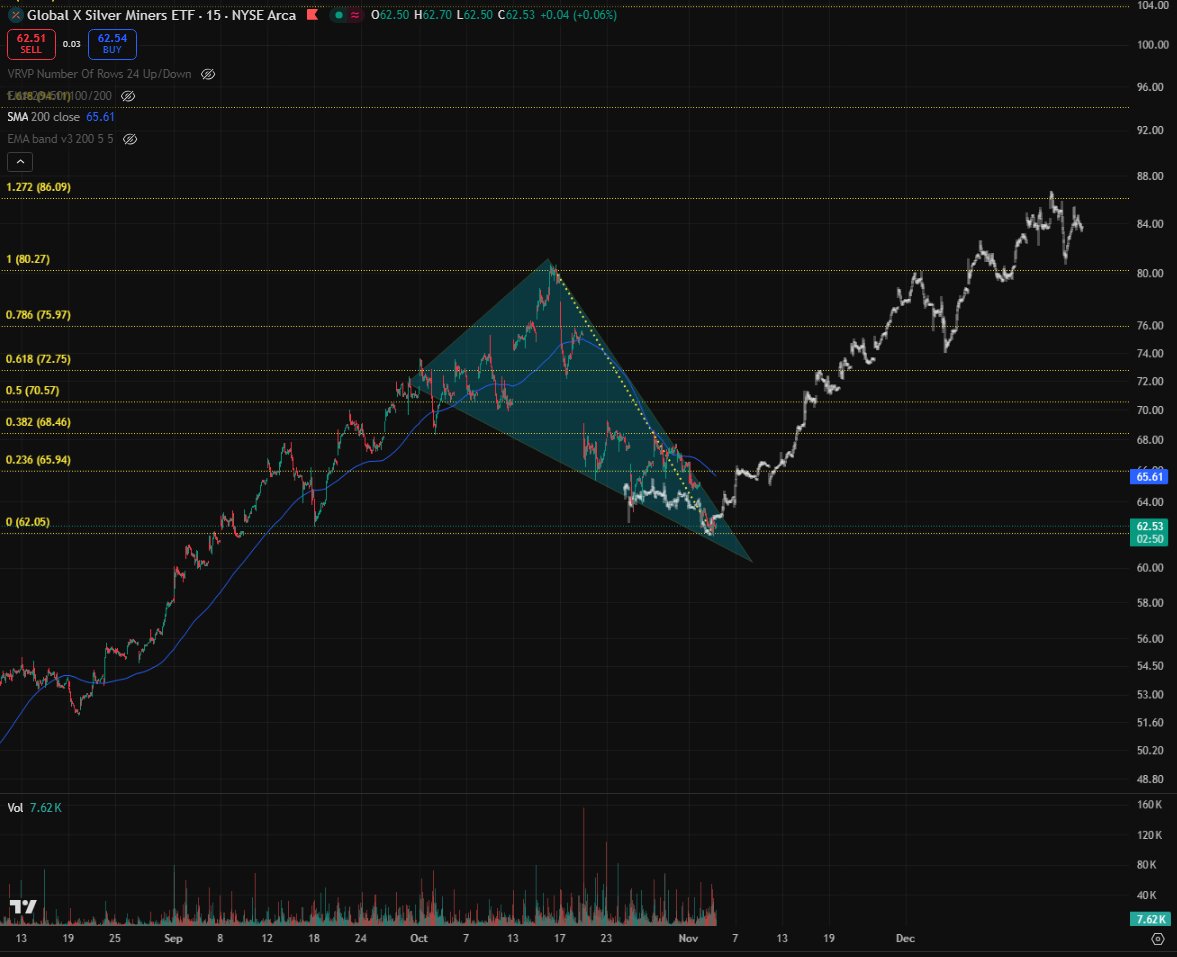Image resolution: width=1177 pixels, height=957 pixels.
Task: Click the blue BUY 62.54 button
Action: pos(112,44)
